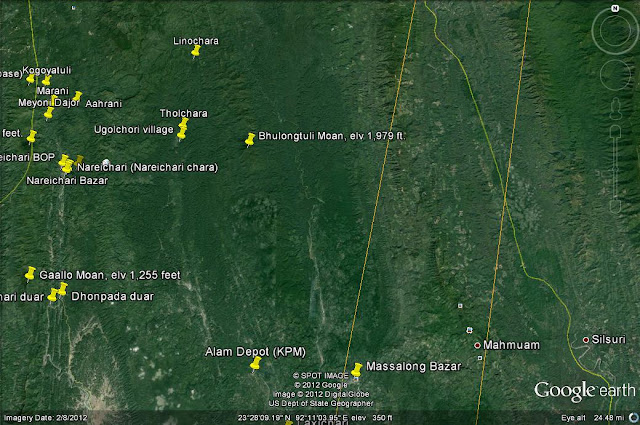Click 'Bhulongtuli Moan, elv 1,979 ft.' label
The image size is (640, 425).
[332, 136]
